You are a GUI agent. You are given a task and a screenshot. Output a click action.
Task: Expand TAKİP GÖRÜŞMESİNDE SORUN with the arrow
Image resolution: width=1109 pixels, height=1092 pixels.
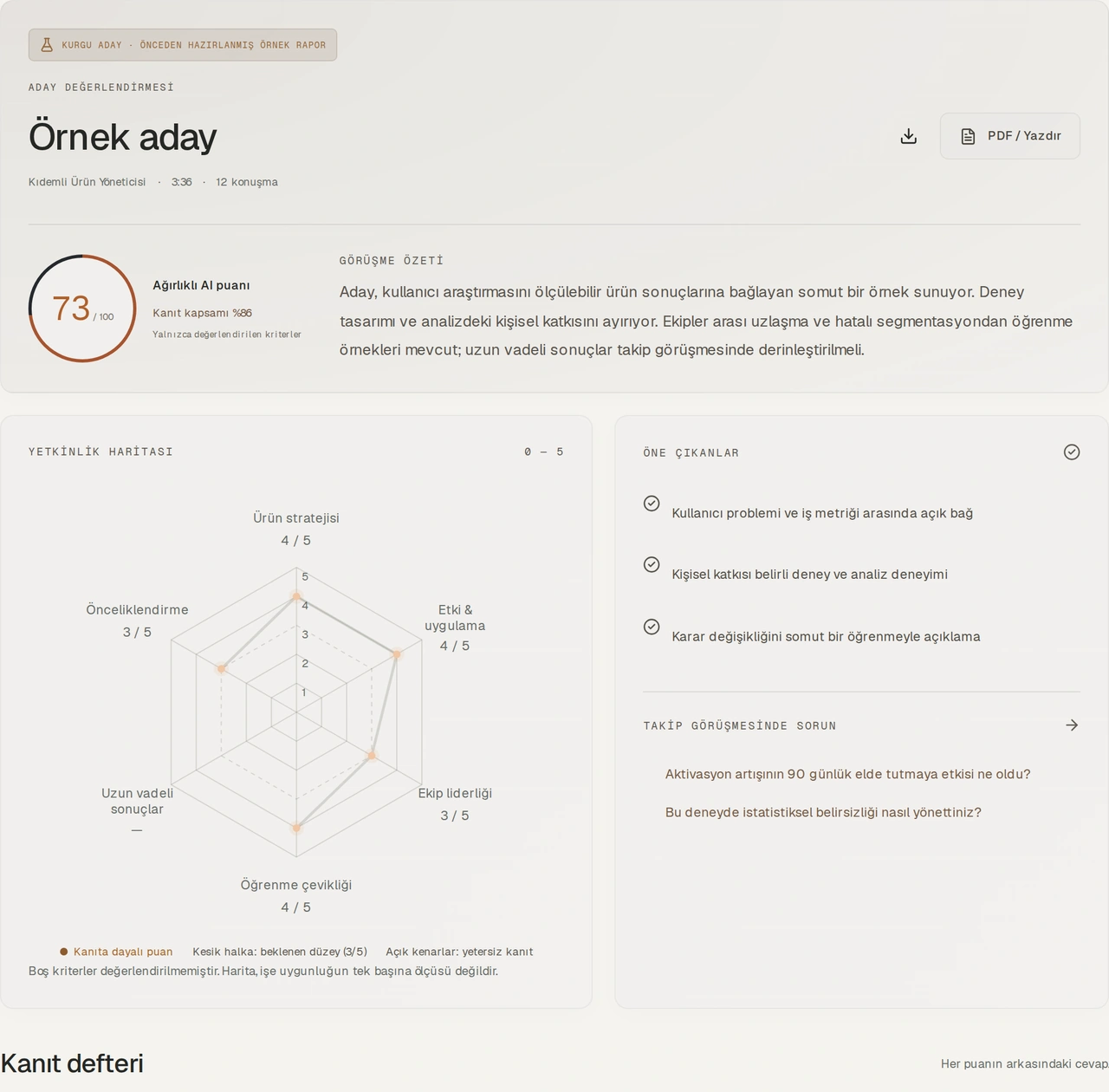click(1072, 725)
